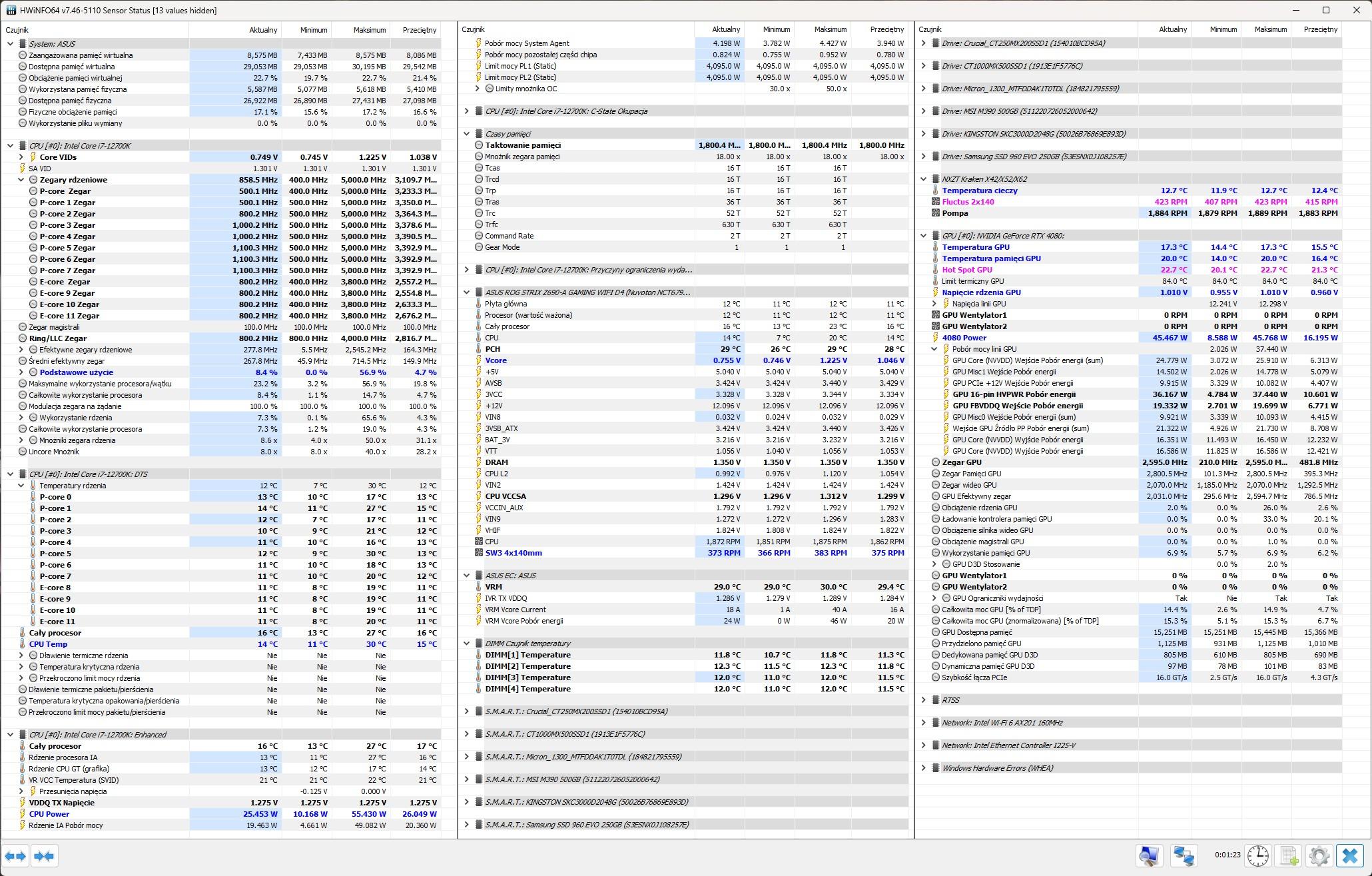Expand the Core VIDs entry
The image size is (1372, 876).
[21, 157]
